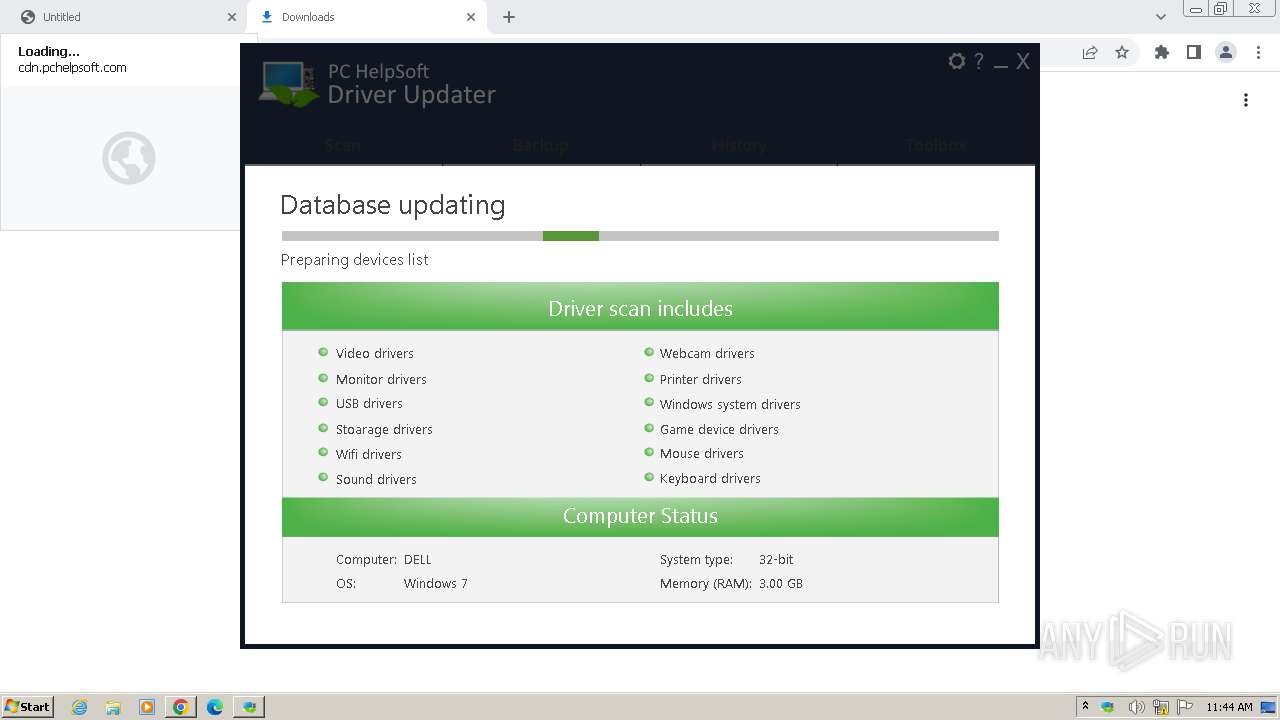Open Windows Explorer folder in taskbar
The width and height of the screenshot is (1280, 720).
click(x=113, y=707)
